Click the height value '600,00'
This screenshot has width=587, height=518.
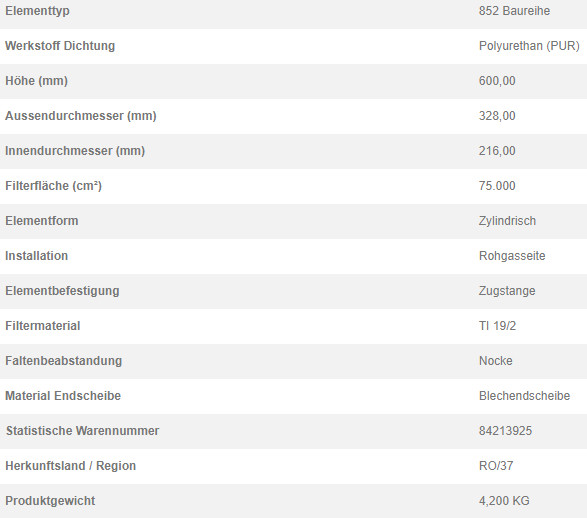tap(497, 81)
